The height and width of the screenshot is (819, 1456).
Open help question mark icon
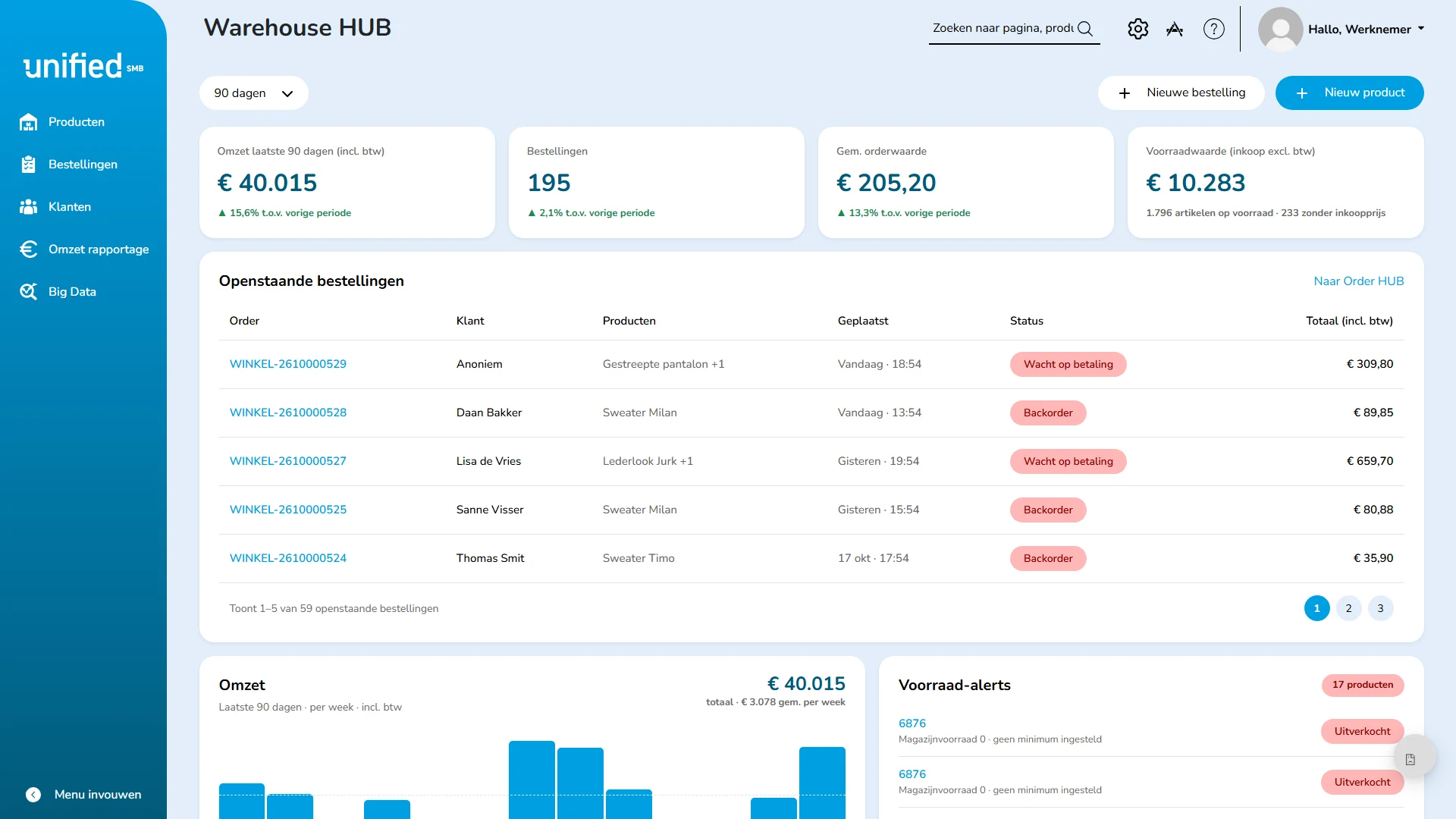(1214, 29)
